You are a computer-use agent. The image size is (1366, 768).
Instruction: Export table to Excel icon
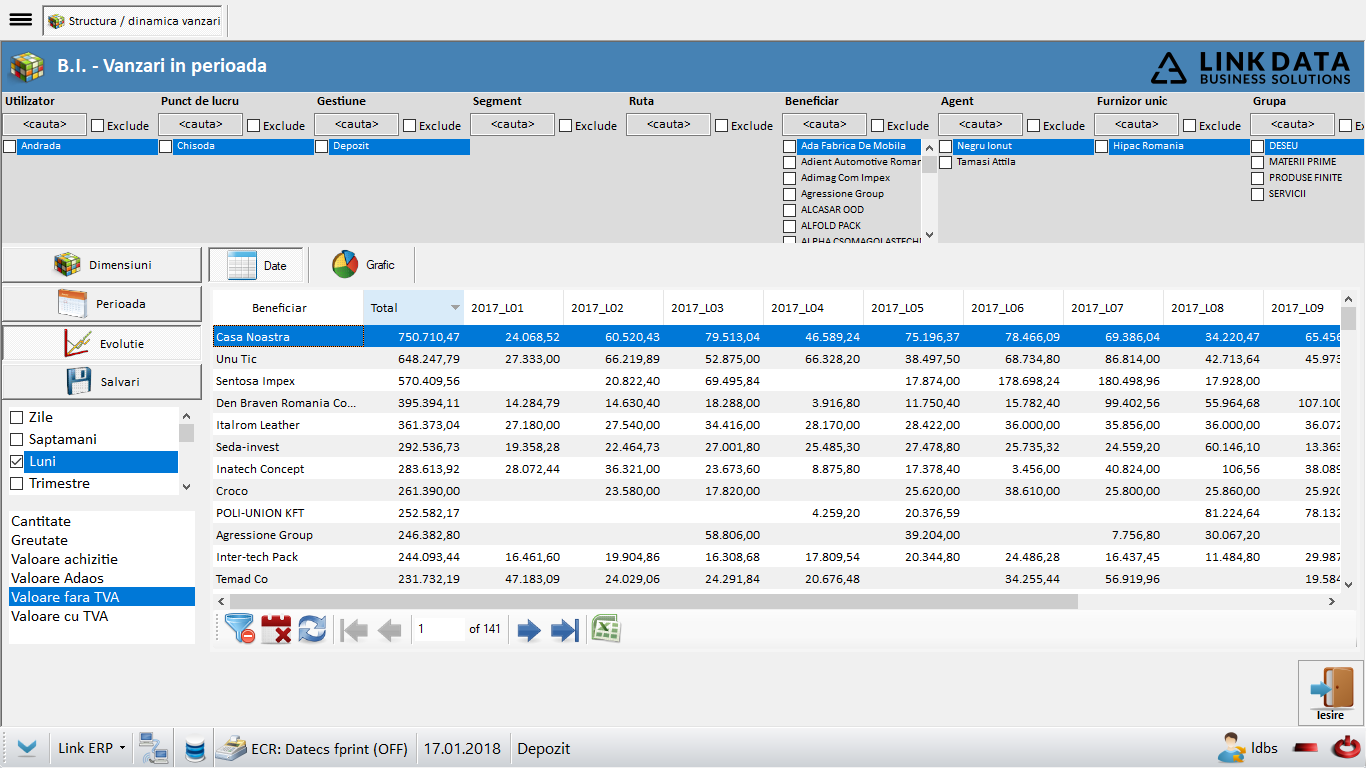click(x=606, y=629)
